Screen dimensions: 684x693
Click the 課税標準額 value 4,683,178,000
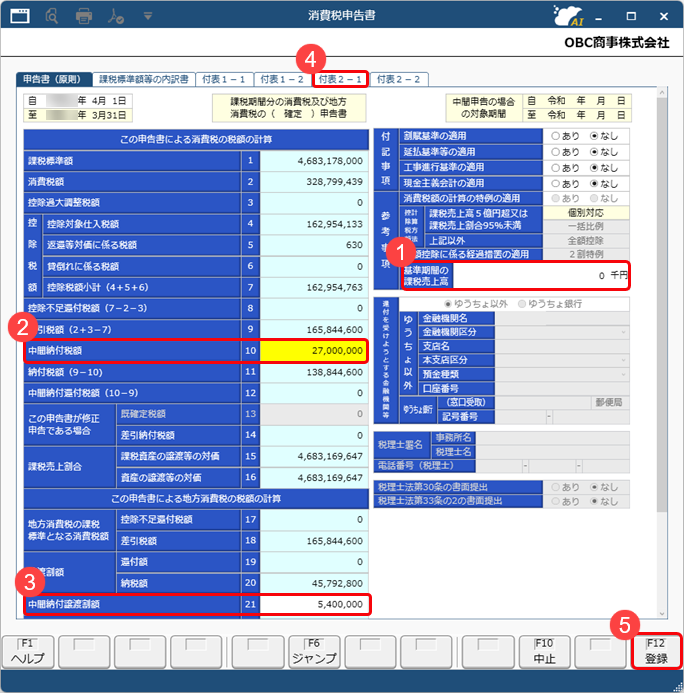click(314, 161)
